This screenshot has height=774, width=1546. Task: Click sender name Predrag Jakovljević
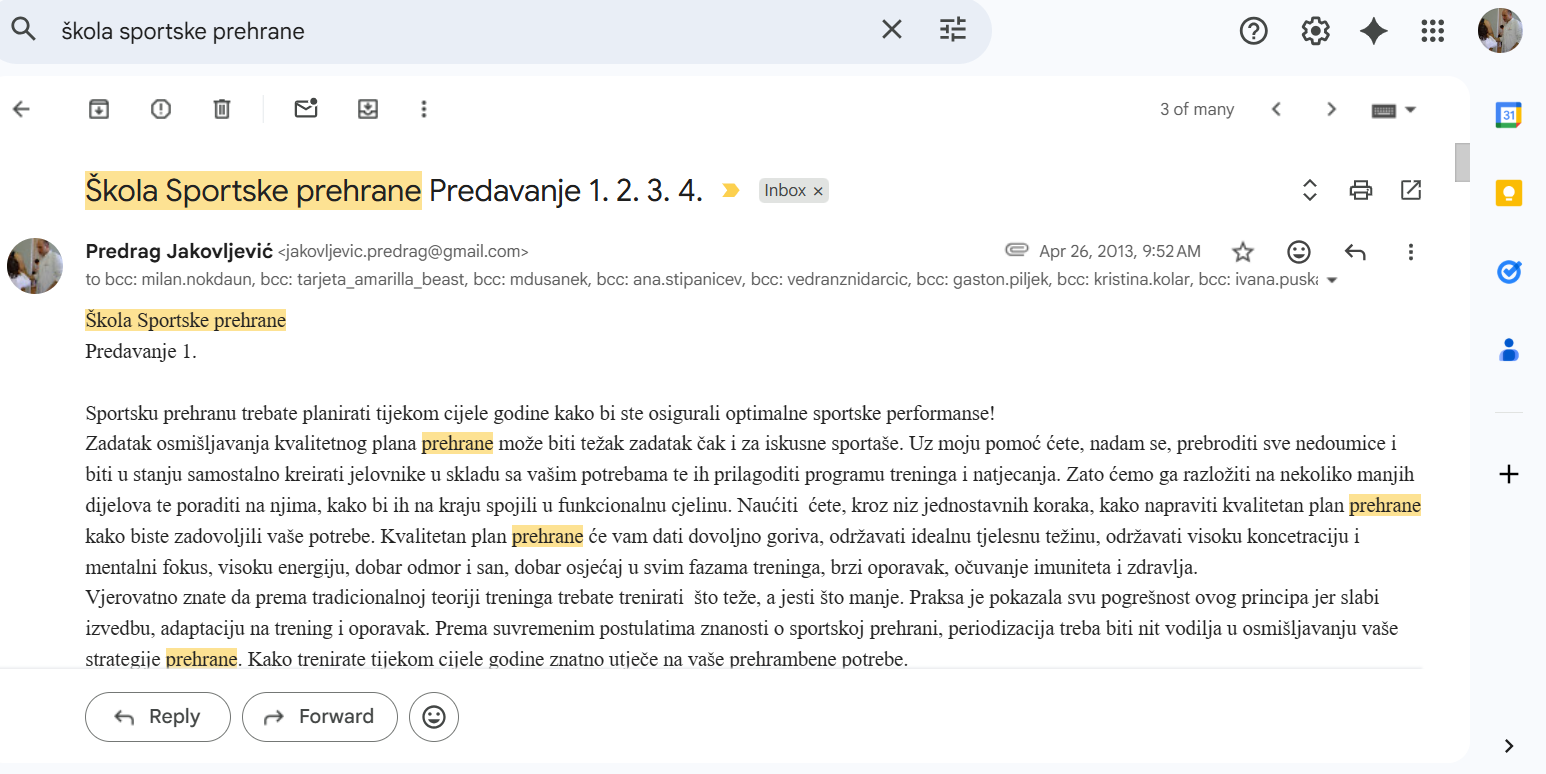click(x=179, y=251)
